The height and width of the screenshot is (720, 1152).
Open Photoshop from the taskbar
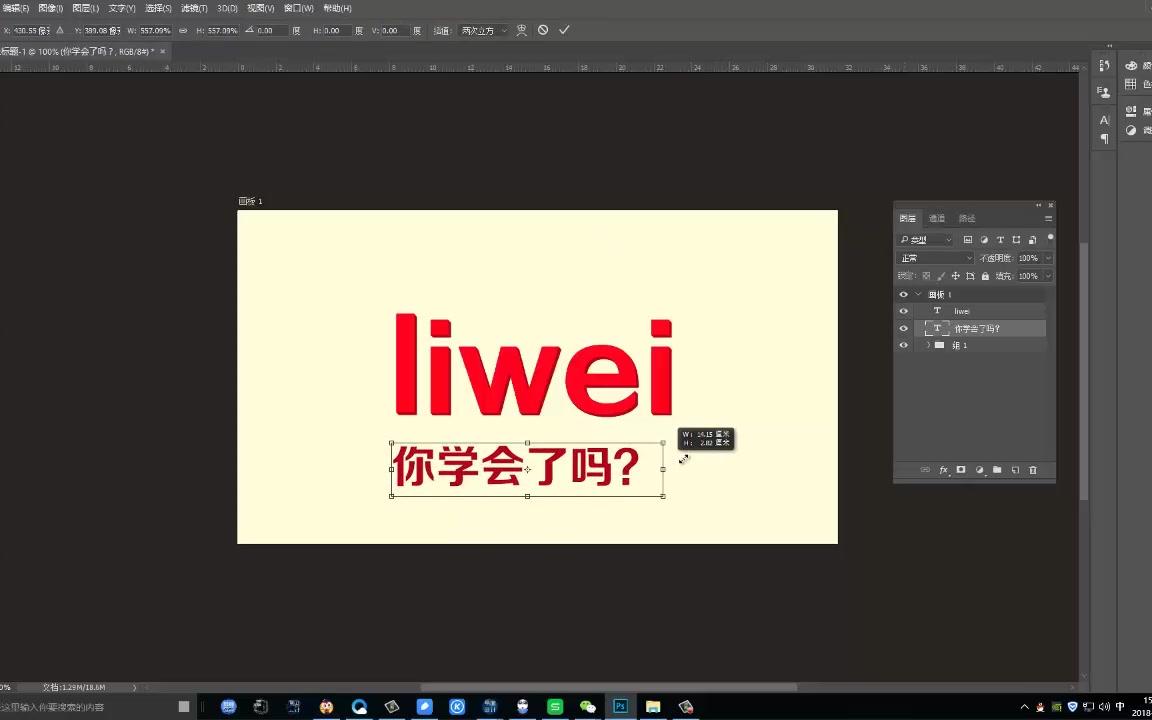pos(621,706)
